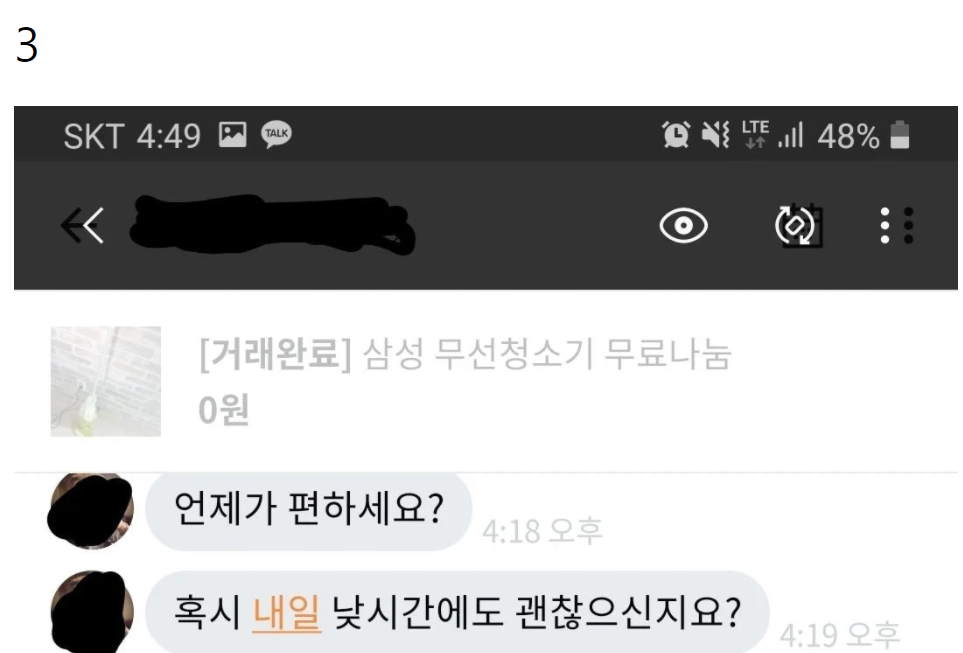The image size is (963, 653).
Task: Tap profile picture beside 언제가 편하세요? message
Action: [x=91, y=510]
